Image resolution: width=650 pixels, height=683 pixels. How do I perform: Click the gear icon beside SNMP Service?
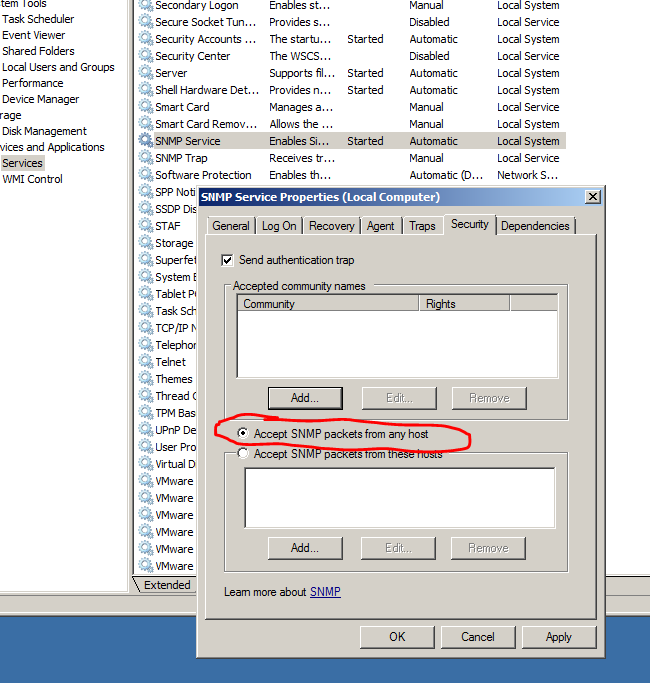coord(146,140)
